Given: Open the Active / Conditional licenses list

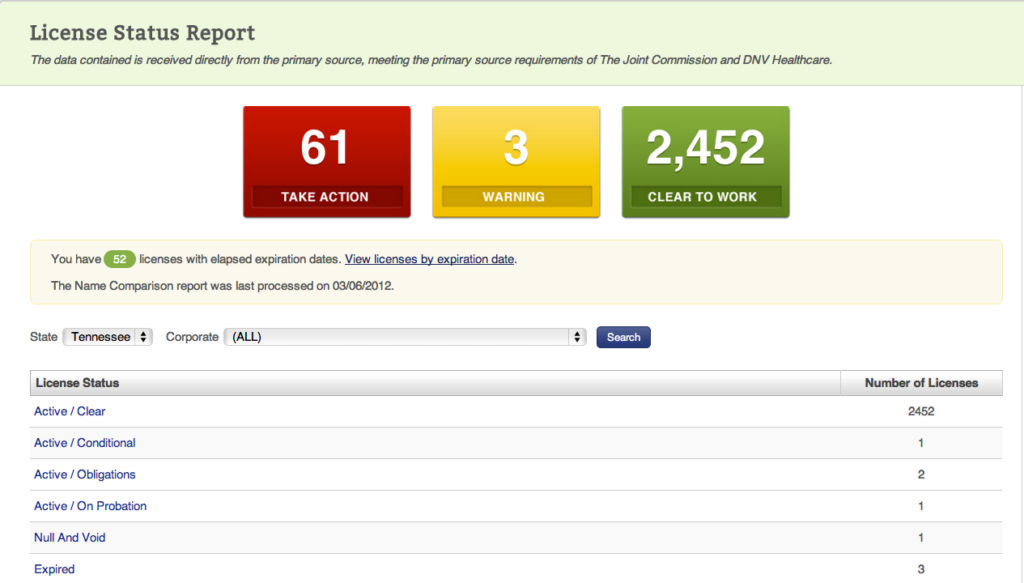Looking at the screenshot, I should point(84,443).
